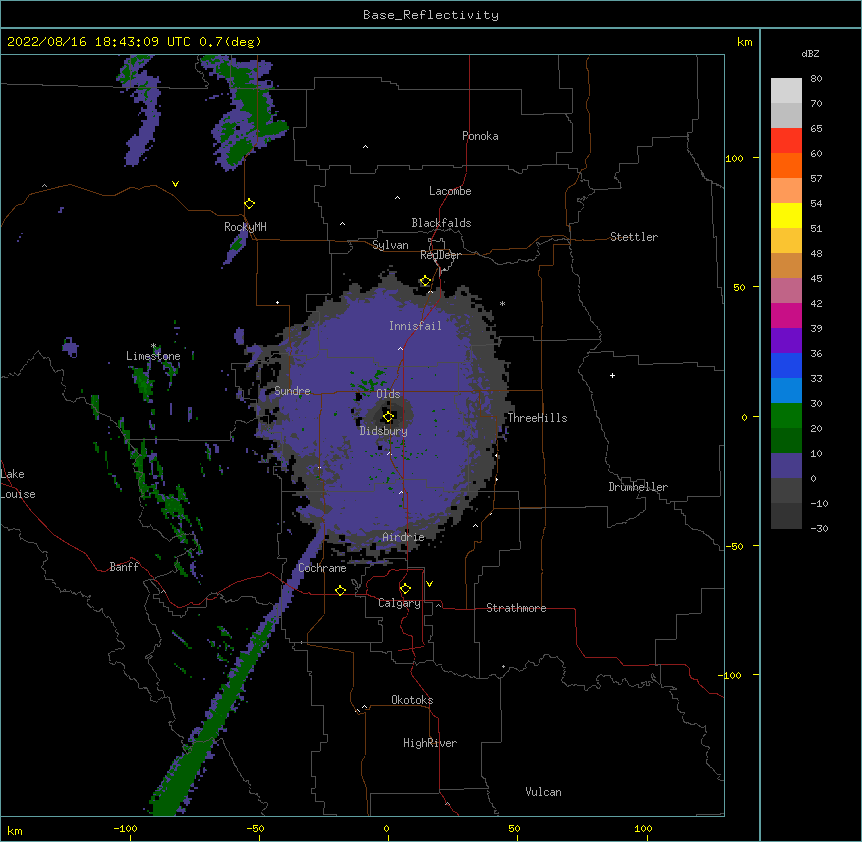Pick the bright green 20-30 dBZ swatch
The height and width of the screenshot is (842, 862).
[786, 416]
